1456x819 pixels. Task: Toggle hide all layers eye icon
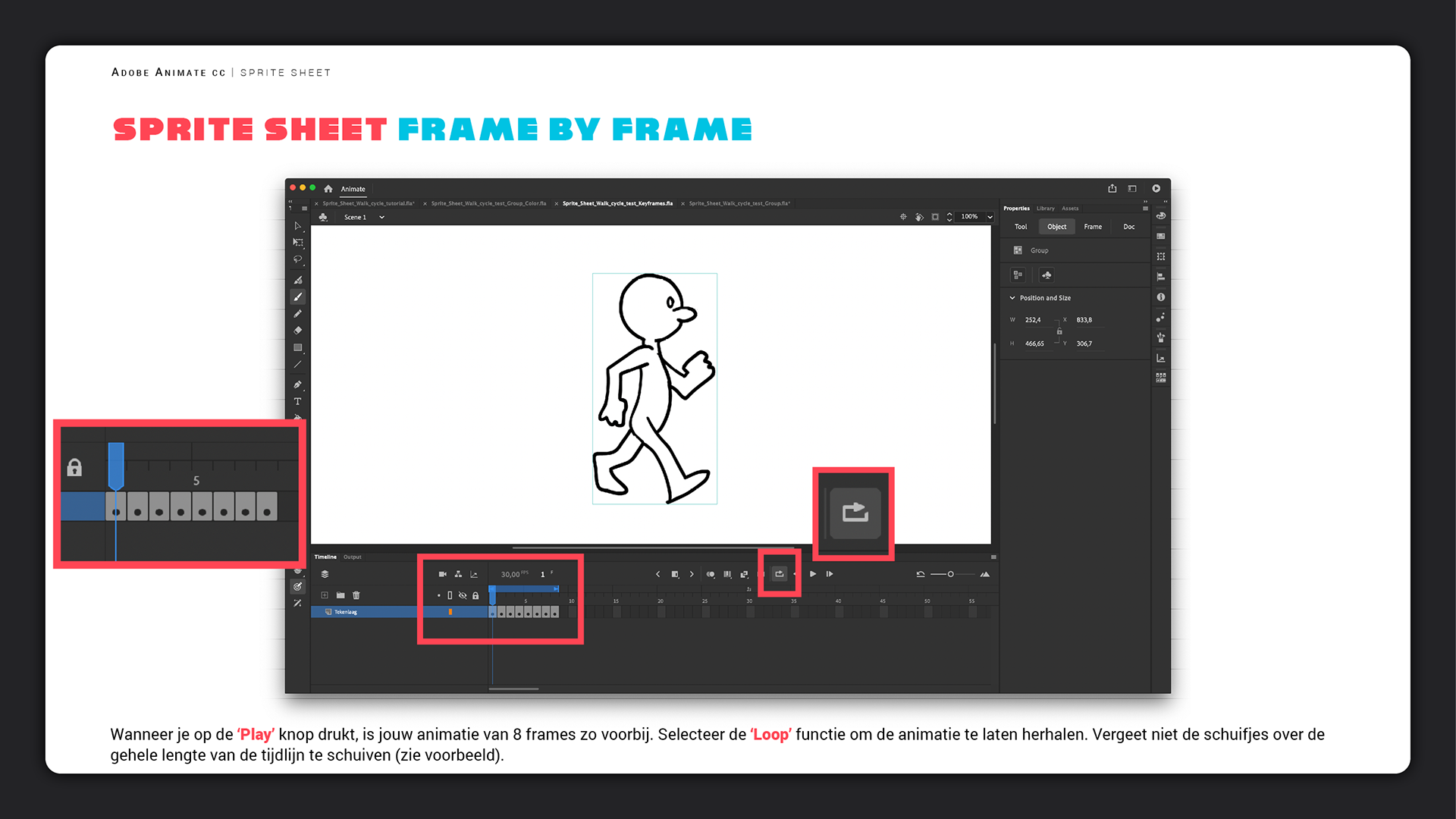coord(463,595)
